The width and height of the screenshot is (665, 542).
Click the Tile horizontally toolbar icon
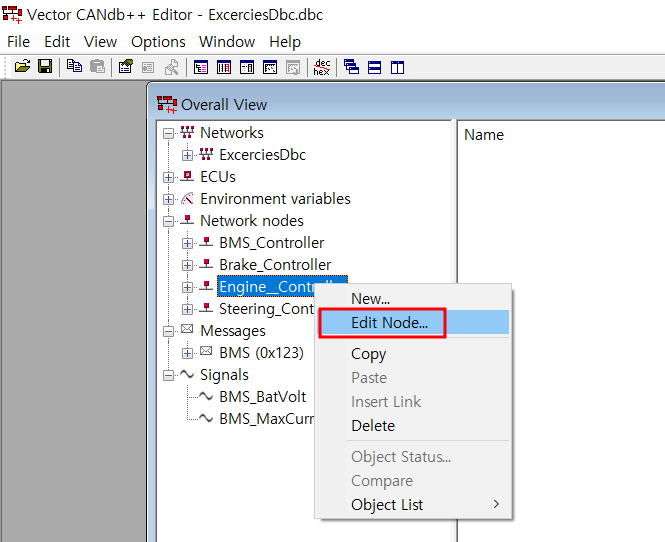point(374,67)
